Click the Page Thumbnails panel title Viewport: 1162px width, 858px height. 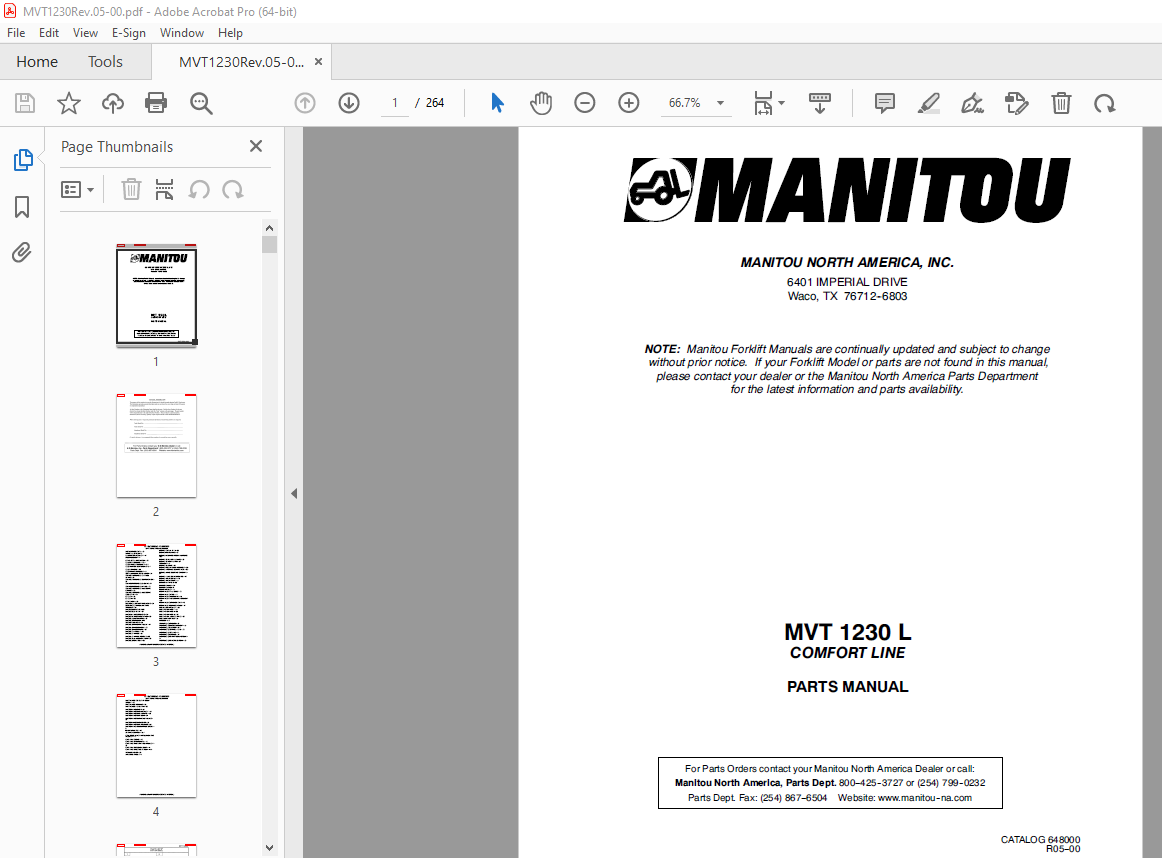pos(117,147)
